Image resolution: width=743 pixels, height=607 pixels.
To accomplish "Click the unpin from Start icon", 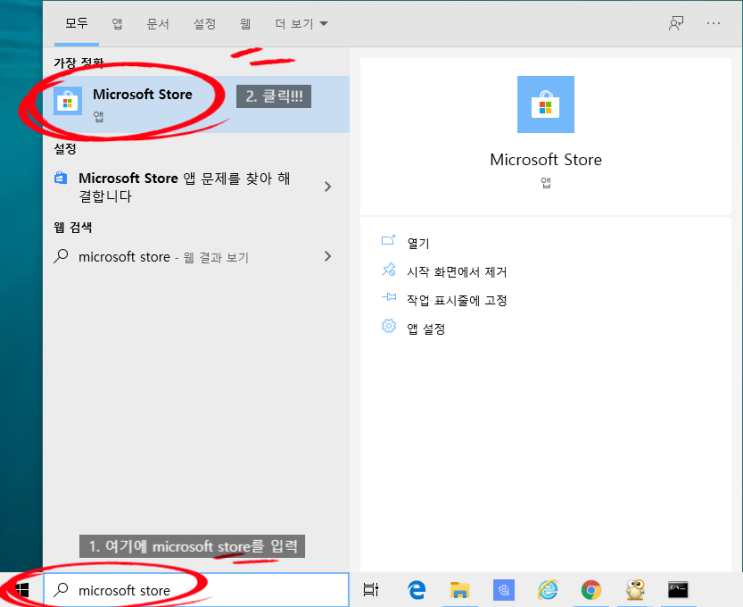I will 389,270.
